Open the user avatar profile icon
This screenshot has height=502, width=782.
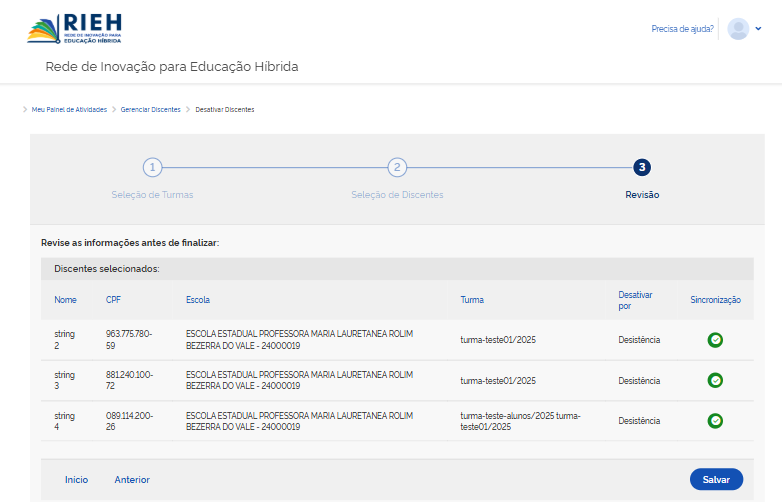pyautogui.click(x=738, y=29)
